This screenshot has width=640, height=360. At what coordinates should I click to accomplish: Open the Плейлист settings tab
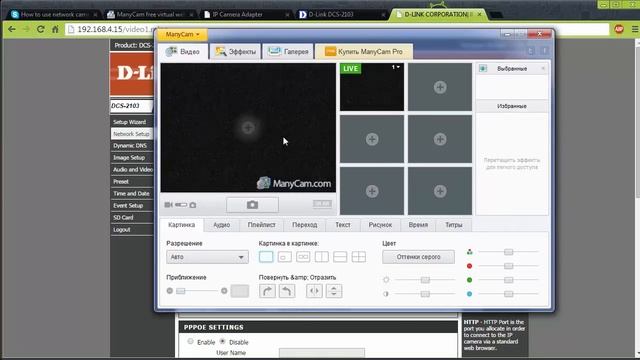pos(261,225)
